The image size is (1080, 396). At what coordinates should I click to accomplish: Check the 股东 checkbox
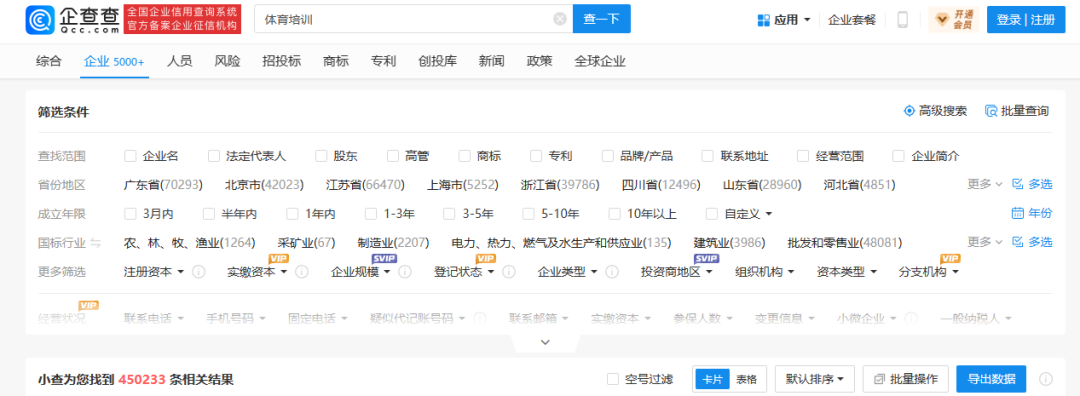[321, 156]
